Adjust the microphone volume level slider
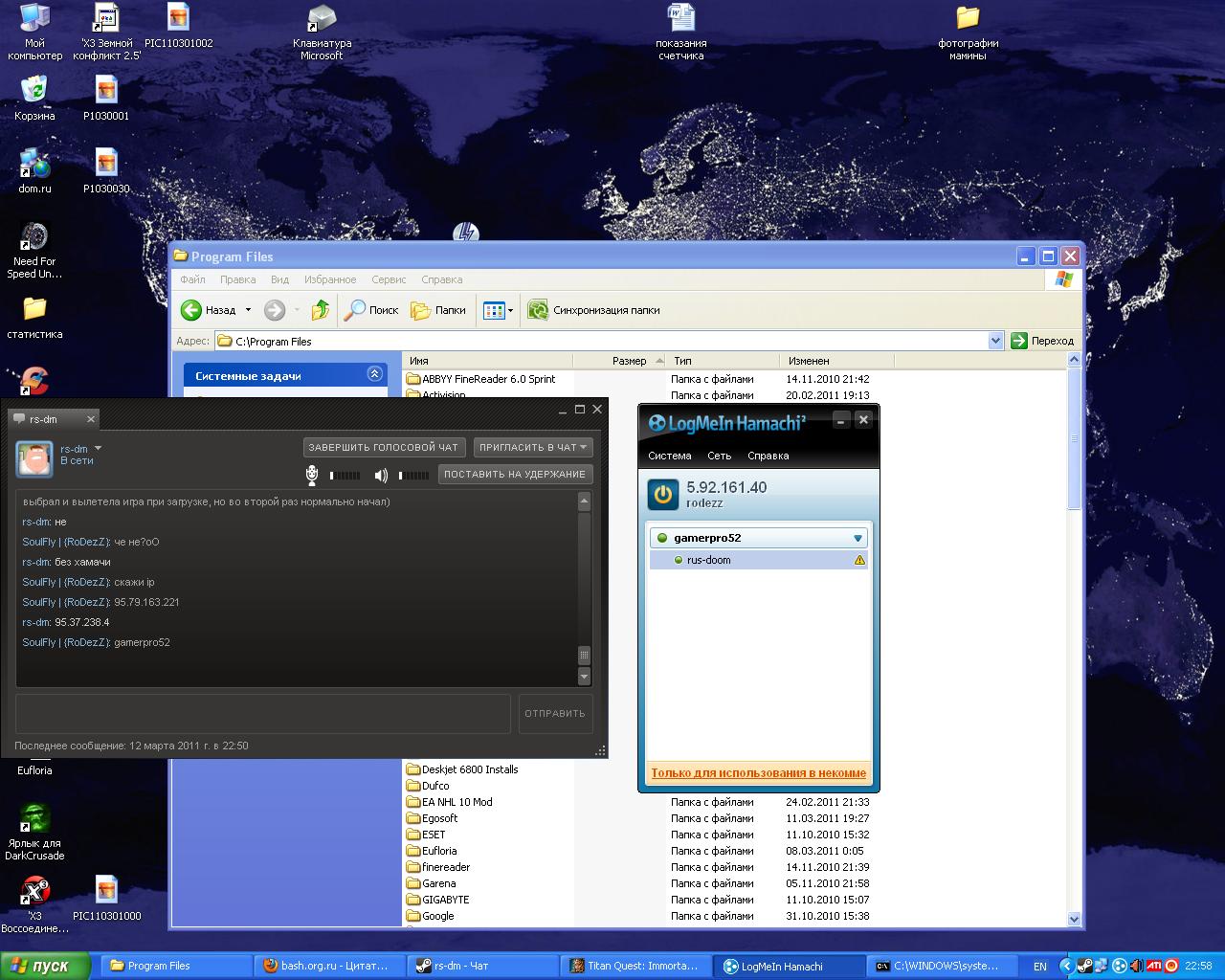 (x=345, y=475)
